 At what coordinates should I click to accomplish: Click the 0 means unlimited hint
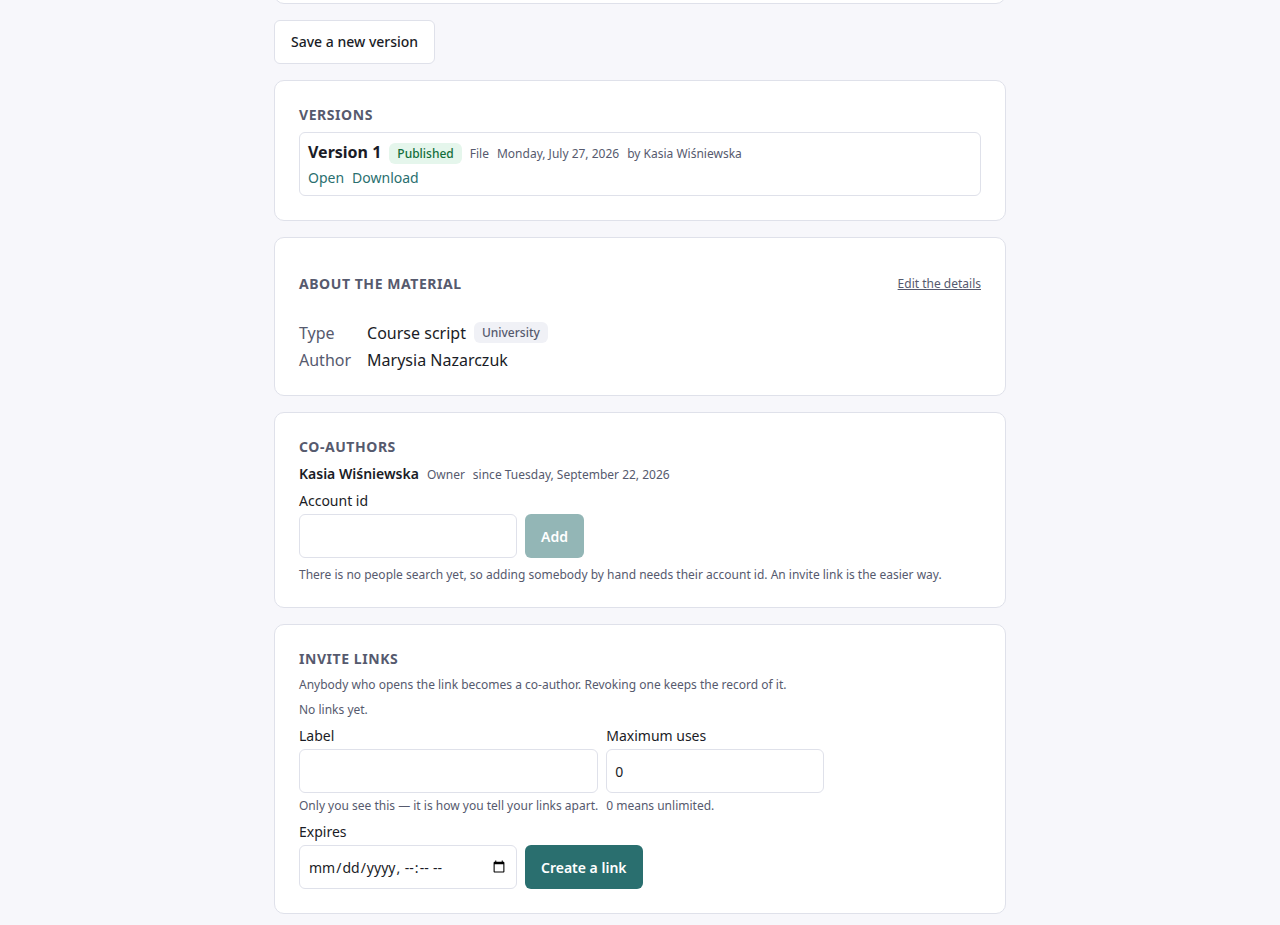[660, 806]
